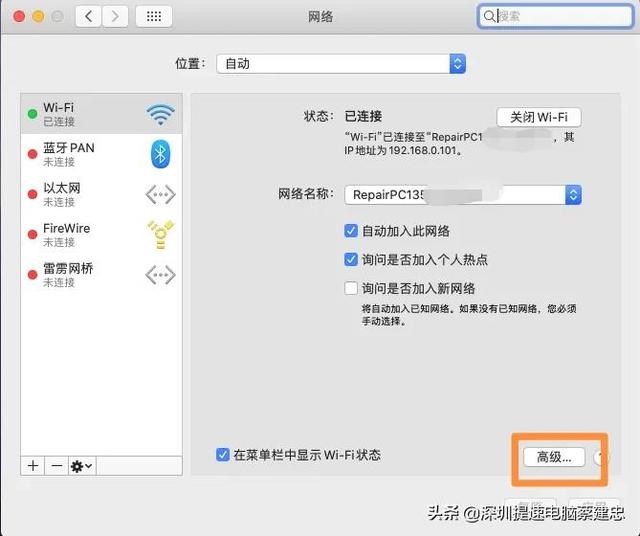Click the search magnifier icon

489,16
